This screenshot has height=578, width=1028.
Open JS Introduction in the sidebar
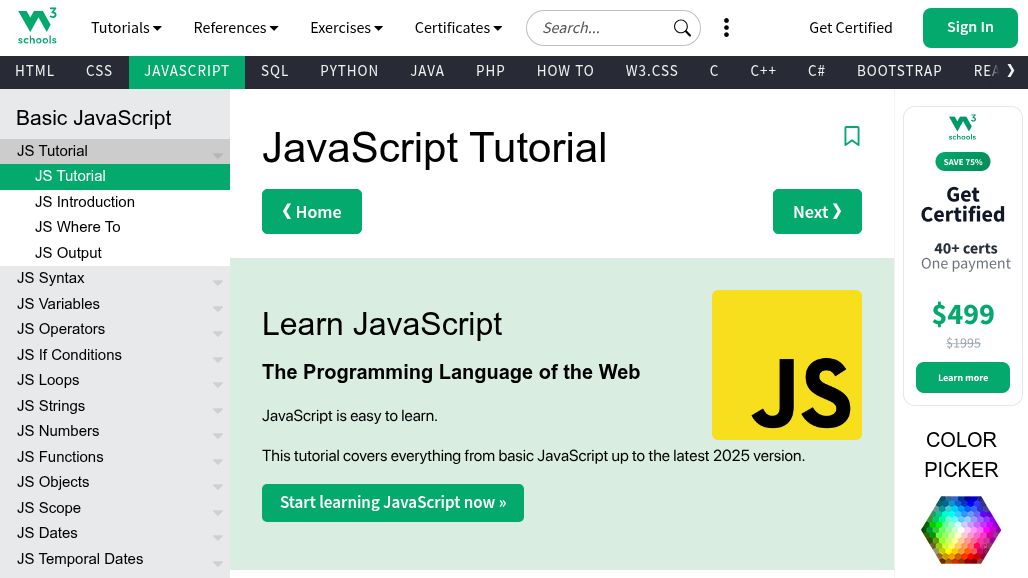(85, 202)
